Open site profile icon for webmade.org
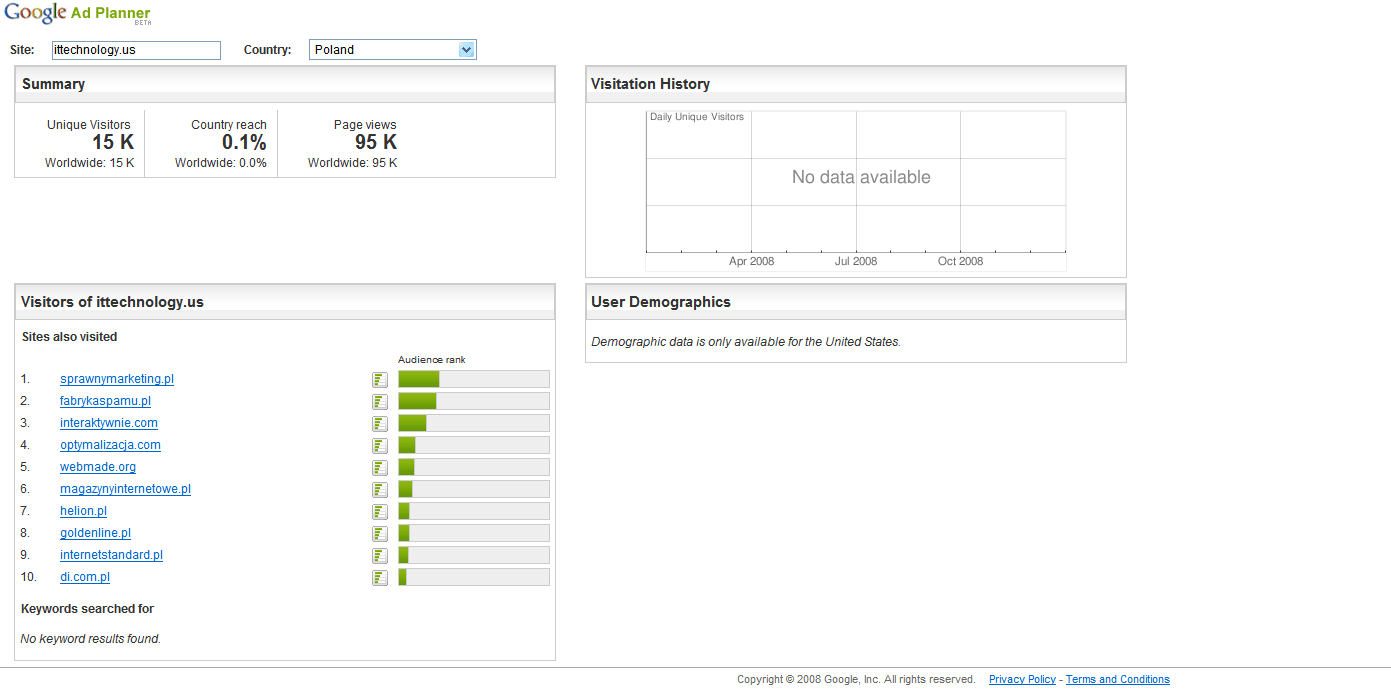This screenshot has height=696, width=1391. 380,467
